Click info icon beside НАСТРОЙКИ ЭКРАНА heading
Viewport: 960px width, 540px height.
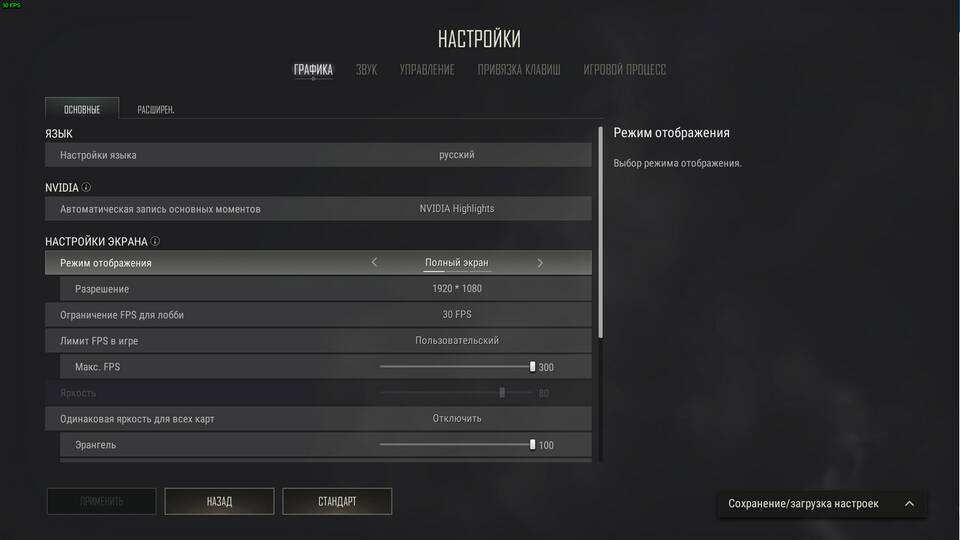pos(156,241)
